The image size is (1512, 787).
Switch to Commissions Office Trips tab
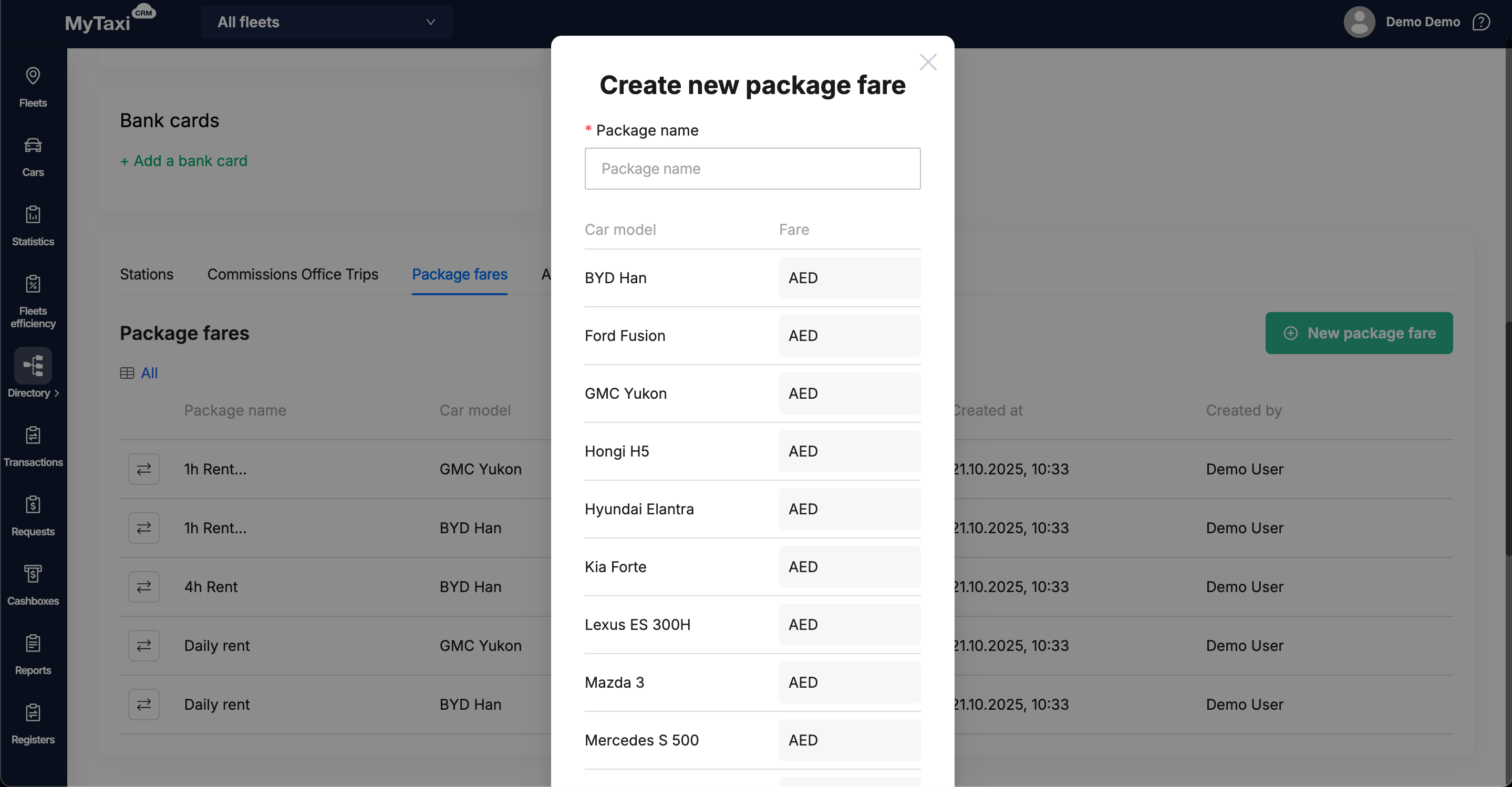click(292, 274)
